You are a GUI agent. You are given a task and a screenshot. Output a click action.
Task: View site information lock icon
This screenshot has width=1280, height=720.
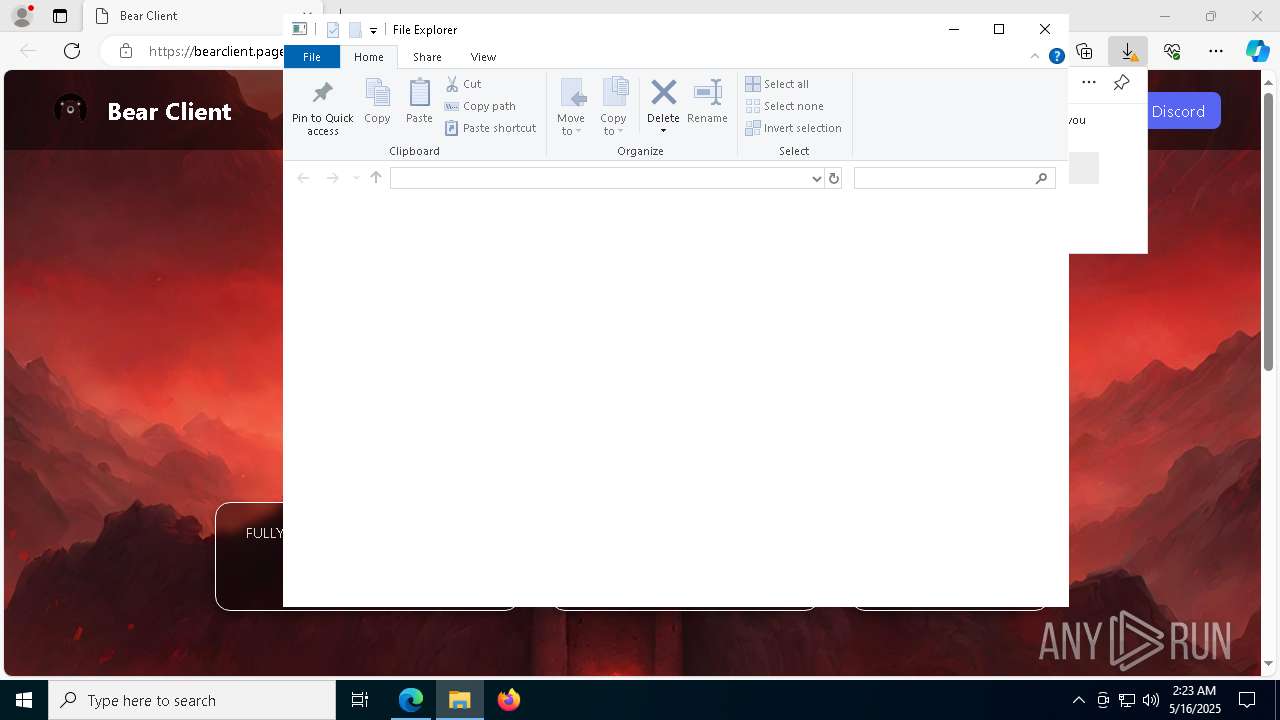[125, 51]
